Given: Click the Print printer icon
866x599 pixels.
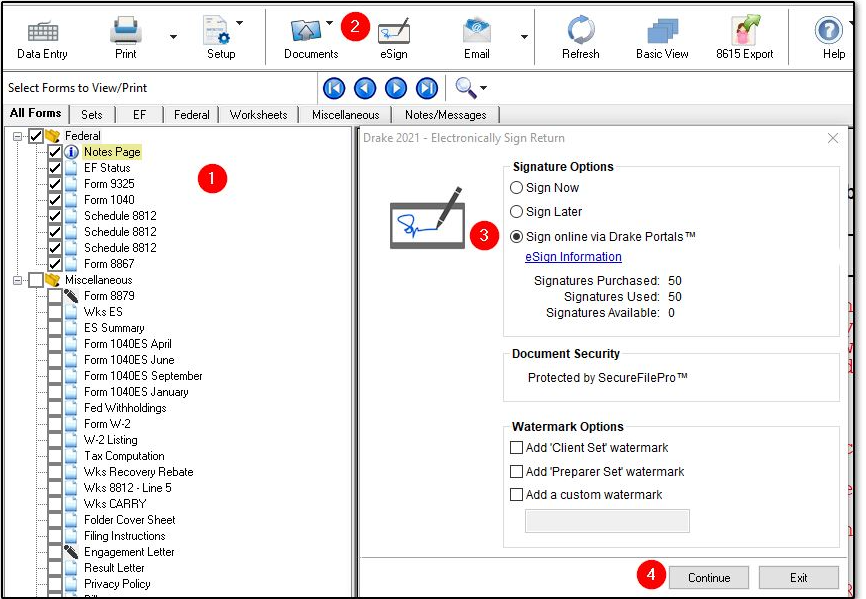Looking at the screenshot, I should (125, 31).
